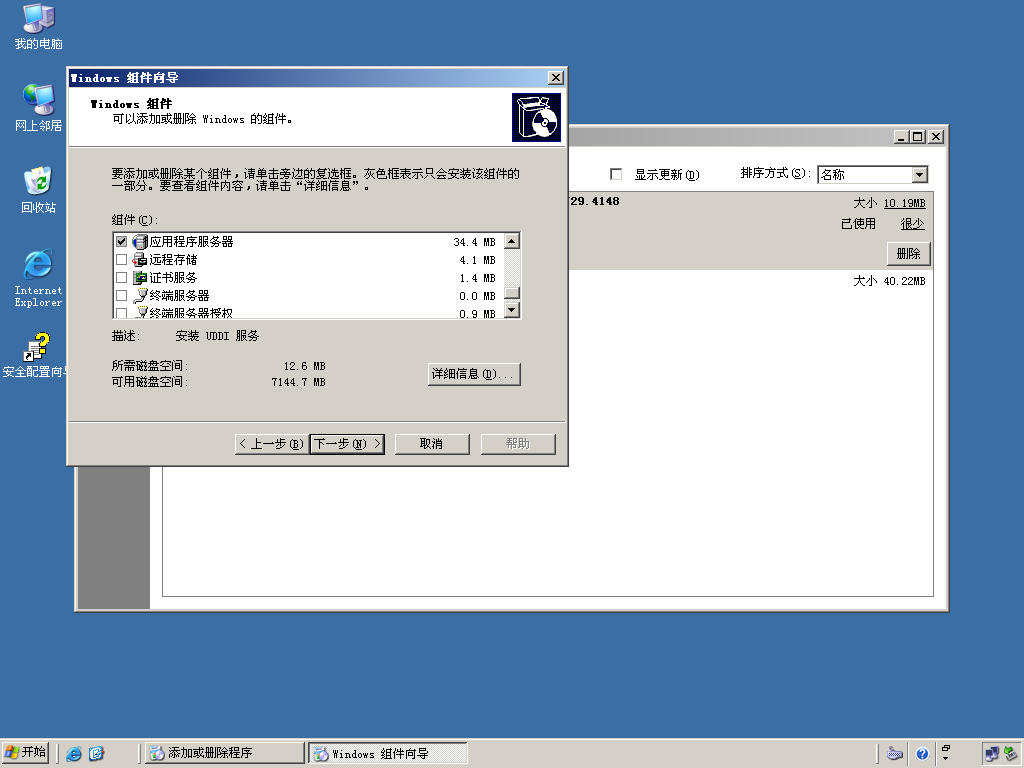Open the 我的电脑 desktop icon
1024x768 pixels.
39,27
